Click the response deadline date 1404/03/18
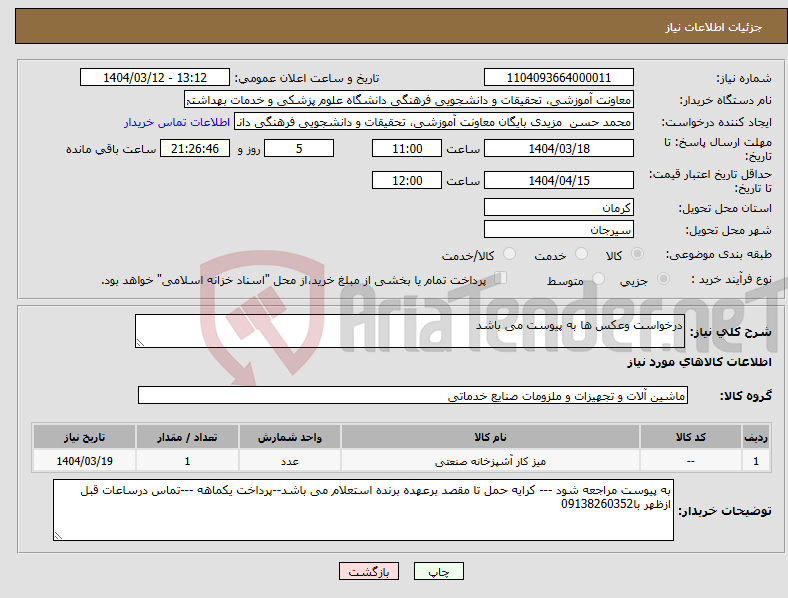This screenshot has height=598, width=788. coord(558,148)
